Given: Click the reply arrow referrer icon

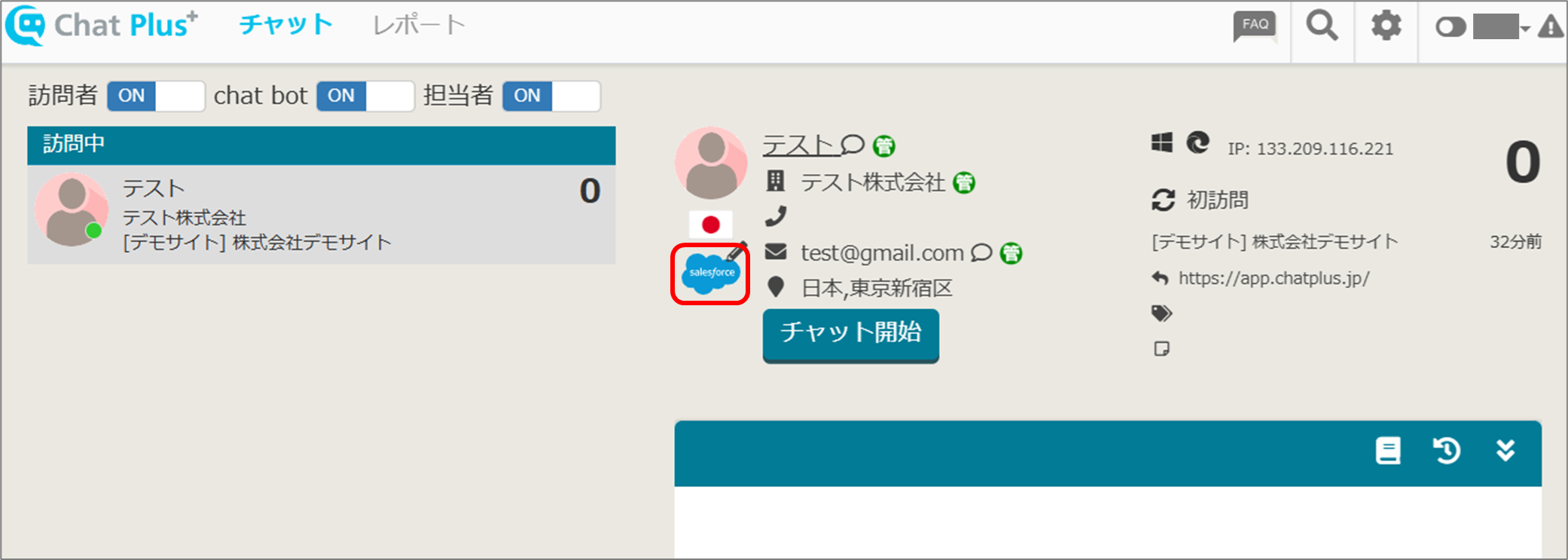Looking at the screenshot, I should (x=1160, y=278).
